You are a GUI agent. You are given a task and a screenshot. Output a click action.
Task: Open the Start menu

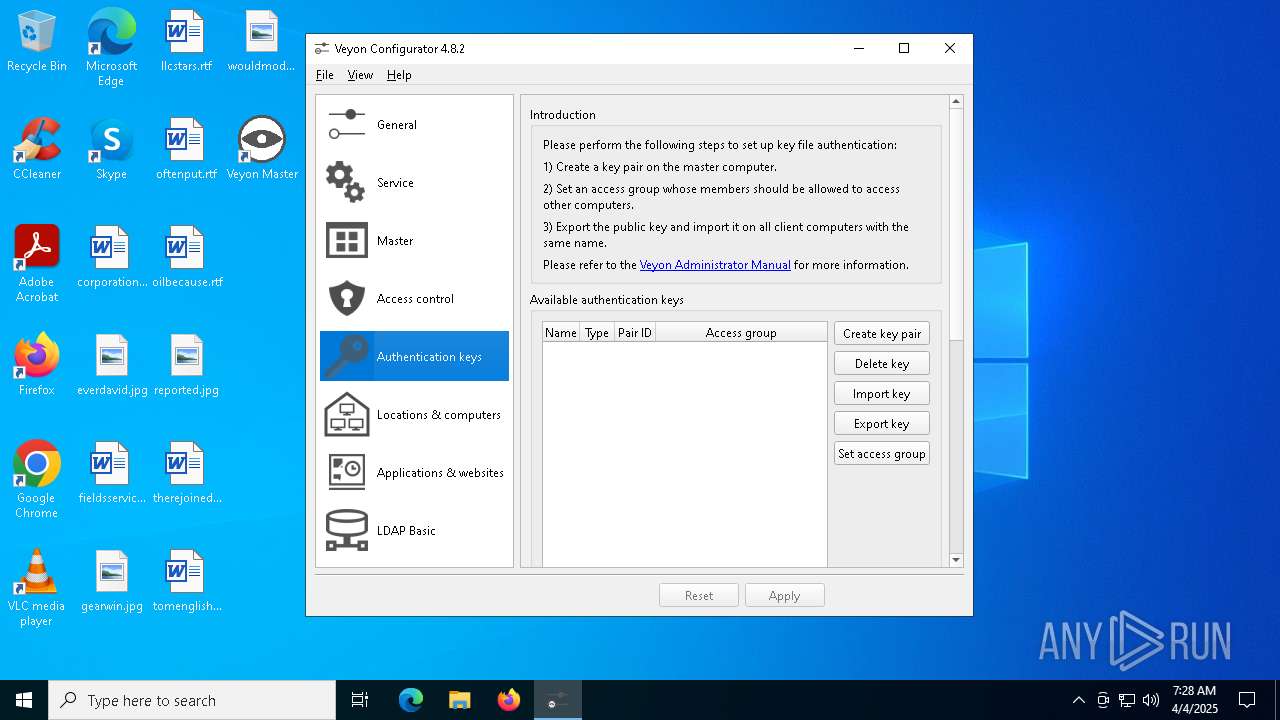[x=24, y=700]
